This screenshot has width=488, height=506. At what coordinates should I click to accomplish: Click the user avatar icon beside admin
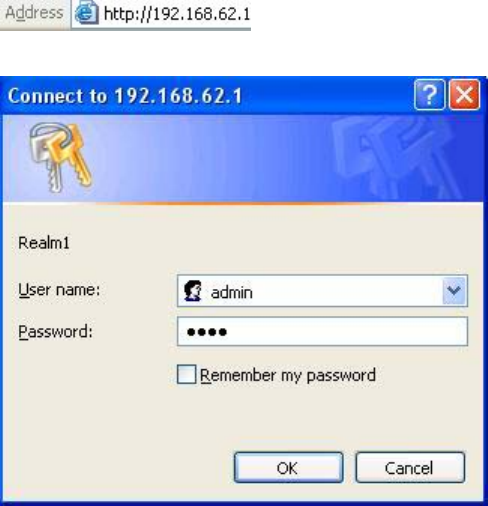click(193, 291)
